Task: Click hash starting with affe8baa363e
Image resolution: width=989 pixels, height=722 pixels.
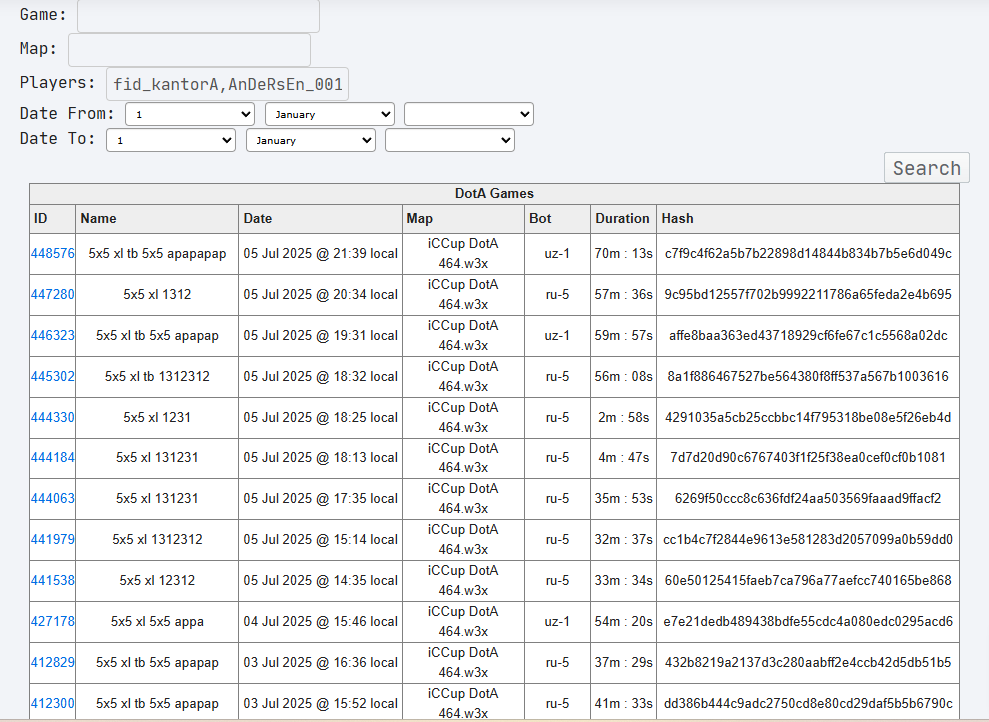Action: [x=808, y=335]
